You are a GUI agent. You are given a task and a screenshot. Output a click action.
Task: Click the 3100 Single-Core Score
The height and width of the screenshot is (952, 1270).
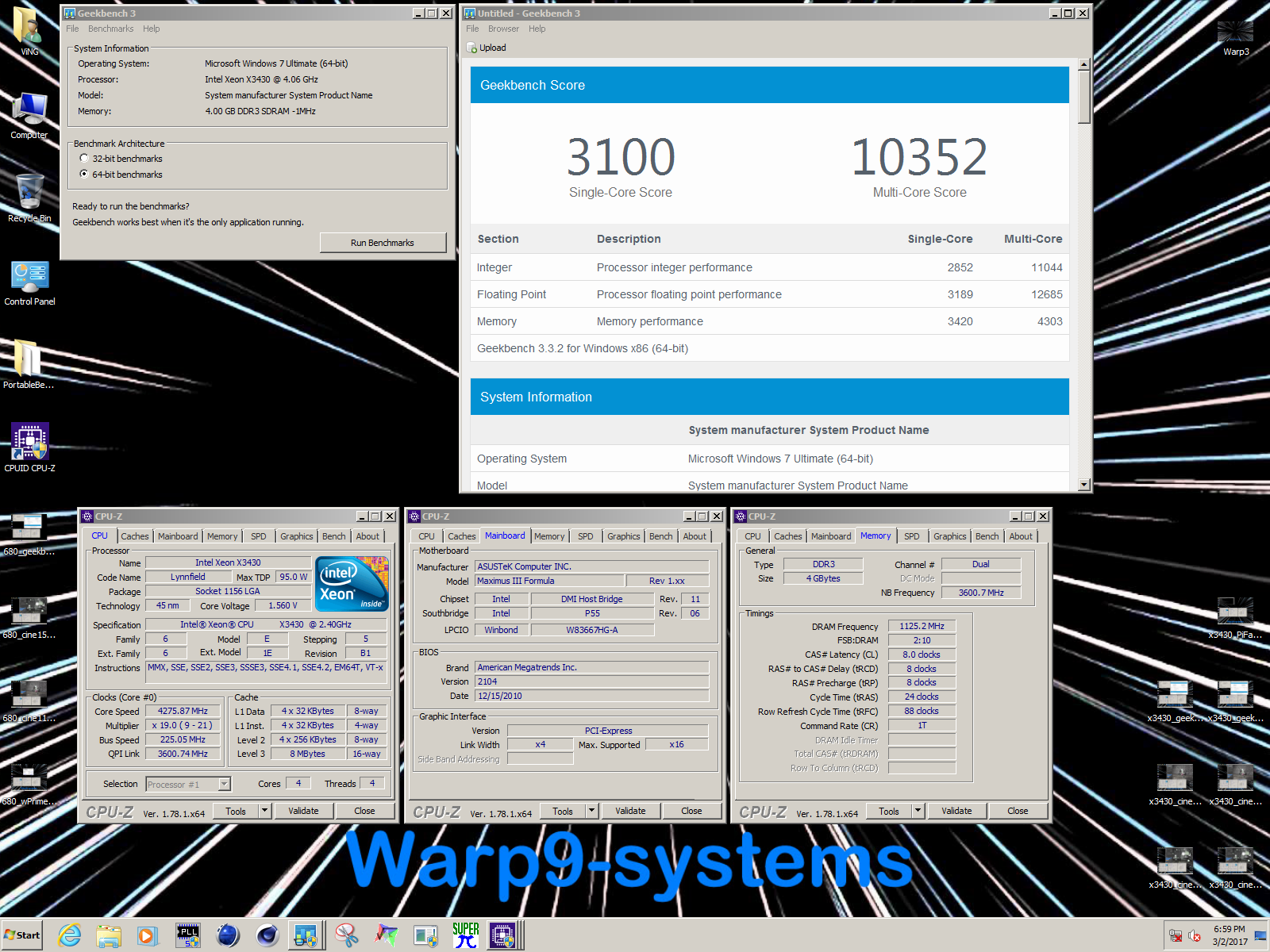[621, 157]
